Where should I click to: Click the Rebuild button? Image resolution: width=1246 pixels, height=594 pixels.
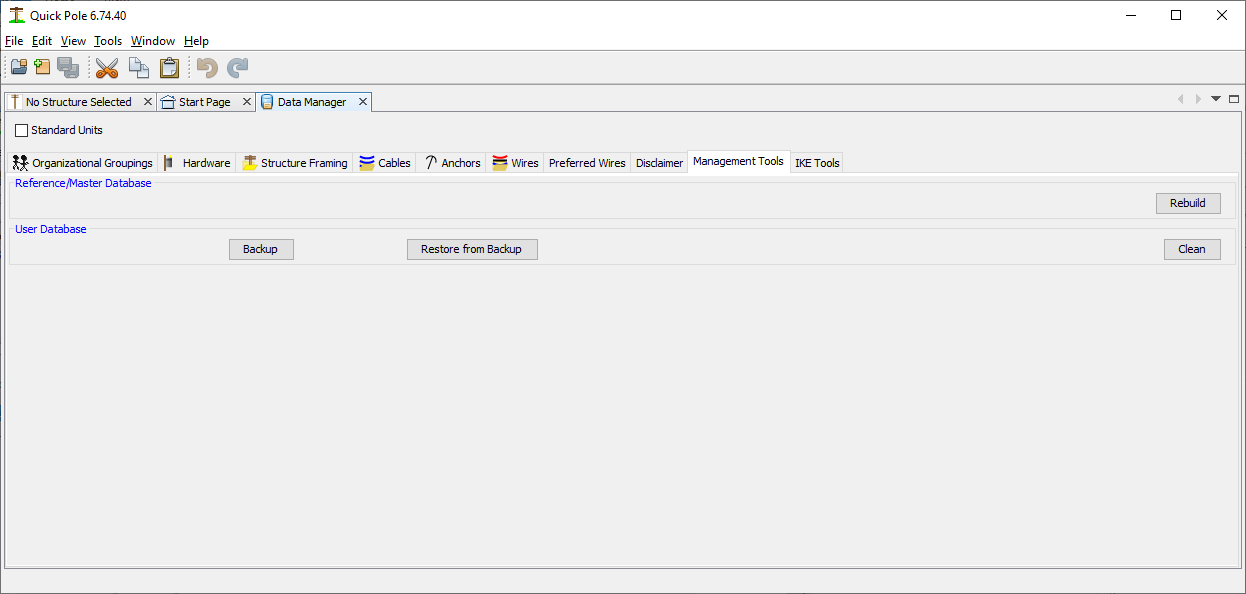tap(1188, 203)
